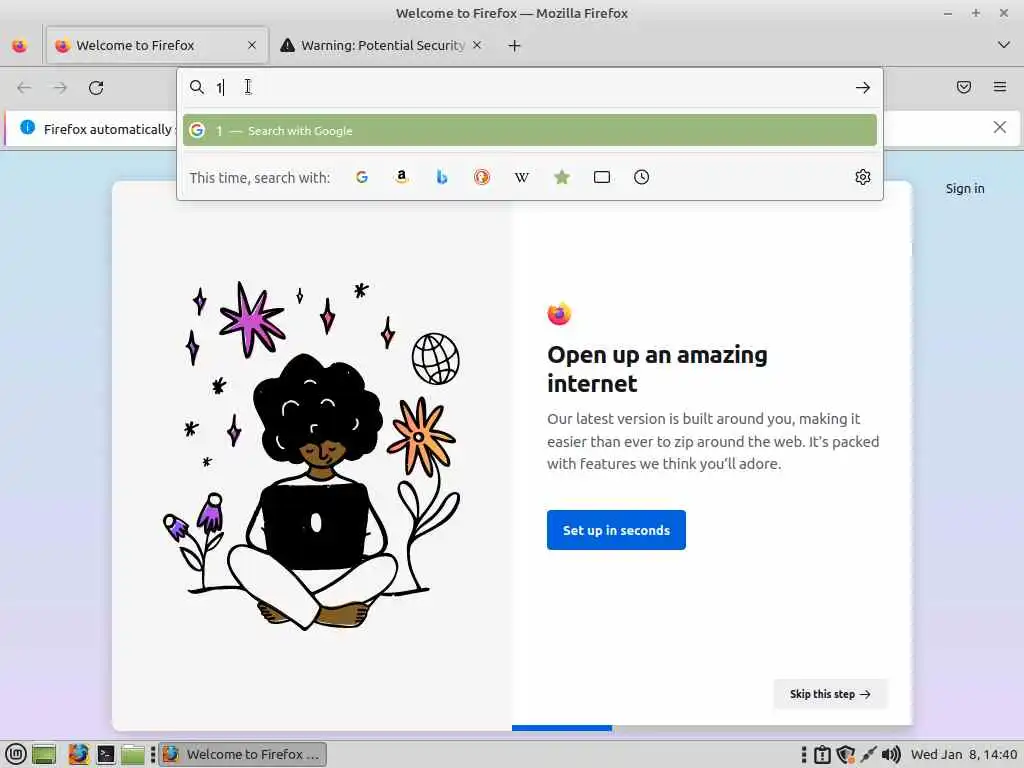1024x768 pixels.
Task: Open the clock calendar Wed Jan 8
Action: pos(964,754)
